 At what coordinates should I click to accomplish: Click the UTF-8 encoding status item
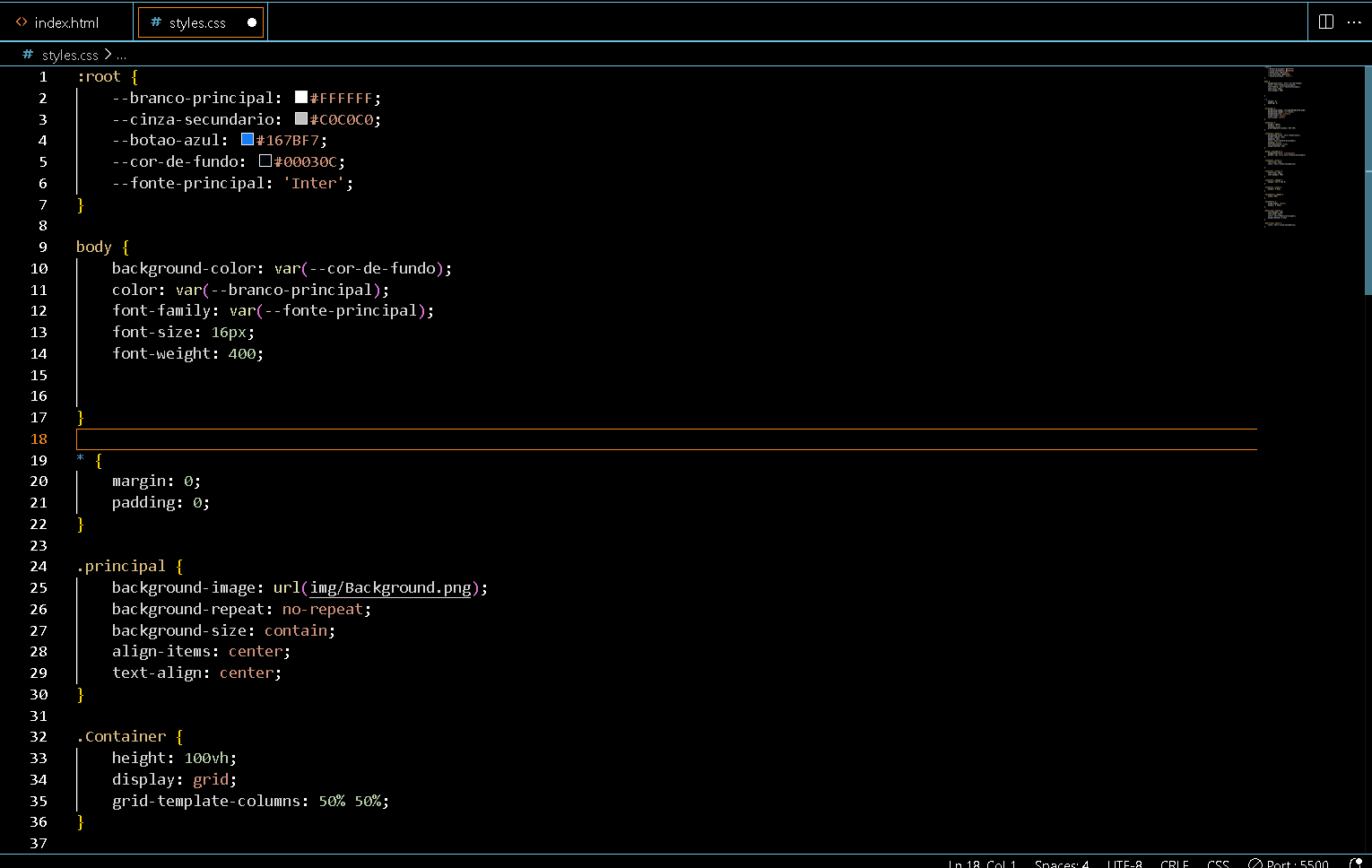coord(1125,864)
